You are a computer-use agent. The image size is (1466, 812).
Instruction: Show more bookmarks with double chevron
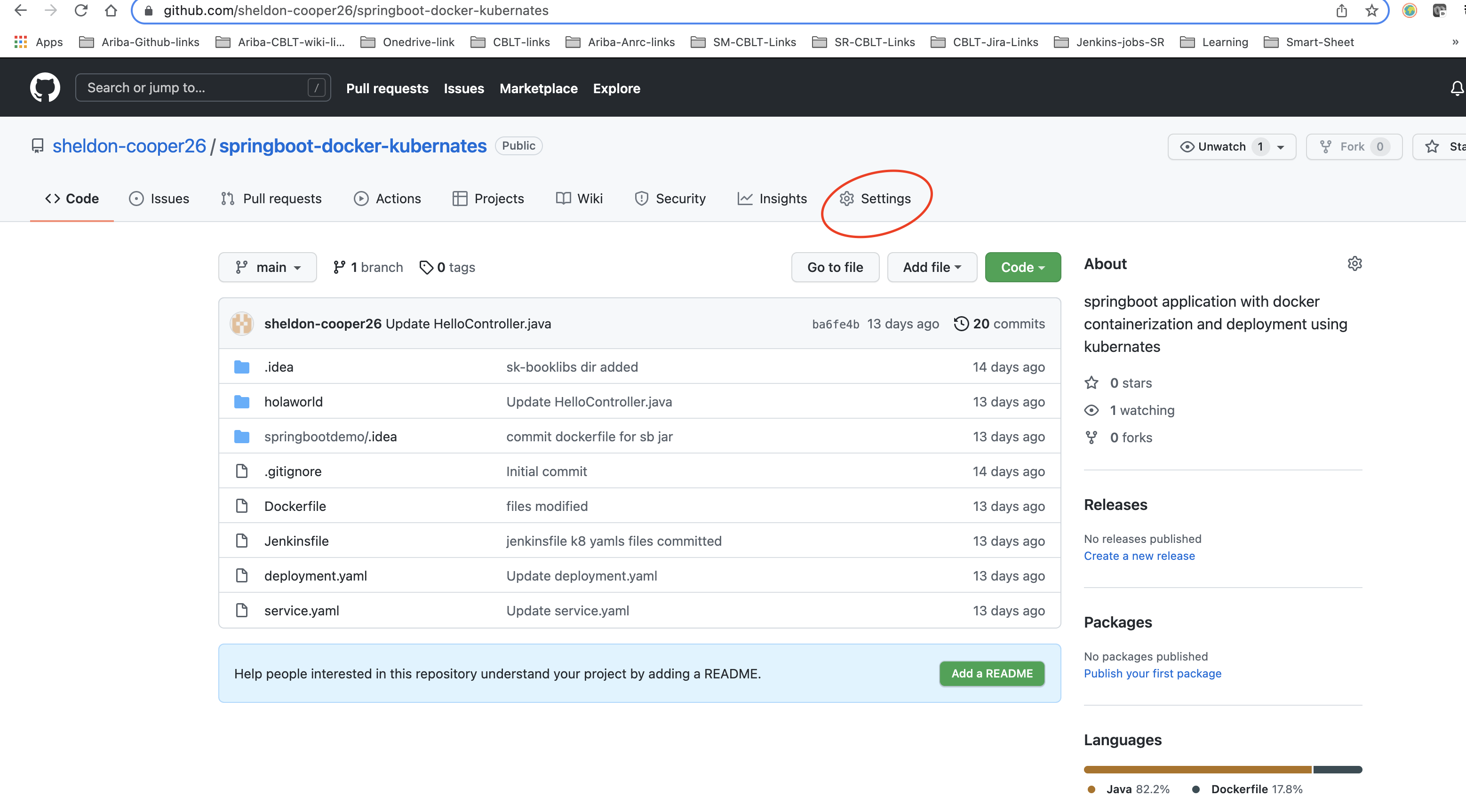1455,42
